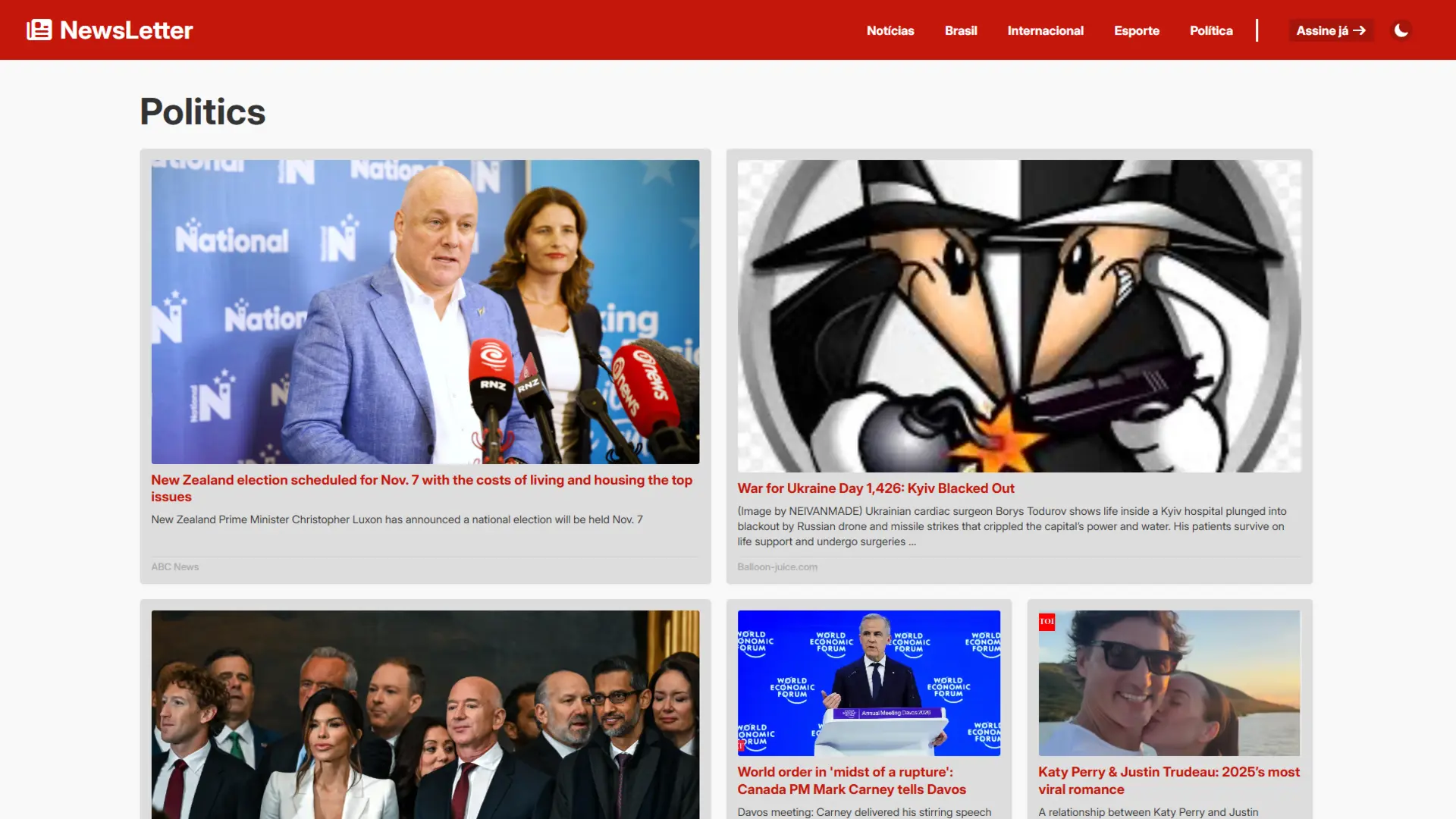Viewport: 1456px width, 819px height.
Task: Click the arrow icon in Assine já
Action: click(x=1360, y=30)
